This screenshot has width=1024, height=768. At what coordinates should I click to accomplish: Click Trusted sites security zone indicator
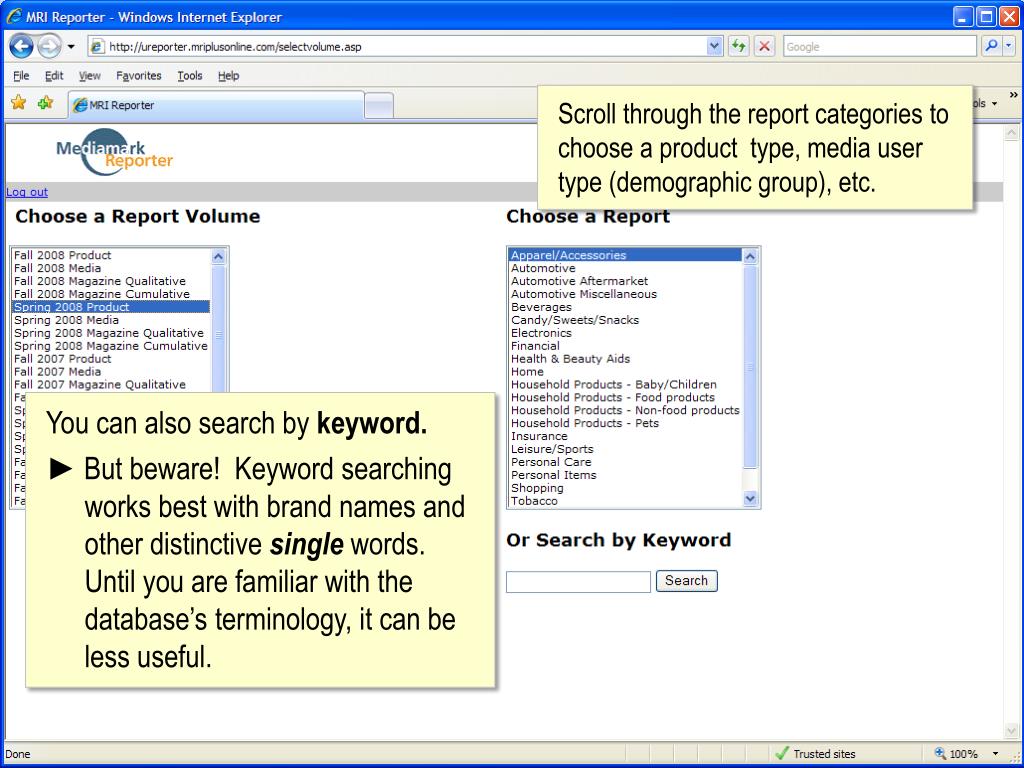pos(816,754)
